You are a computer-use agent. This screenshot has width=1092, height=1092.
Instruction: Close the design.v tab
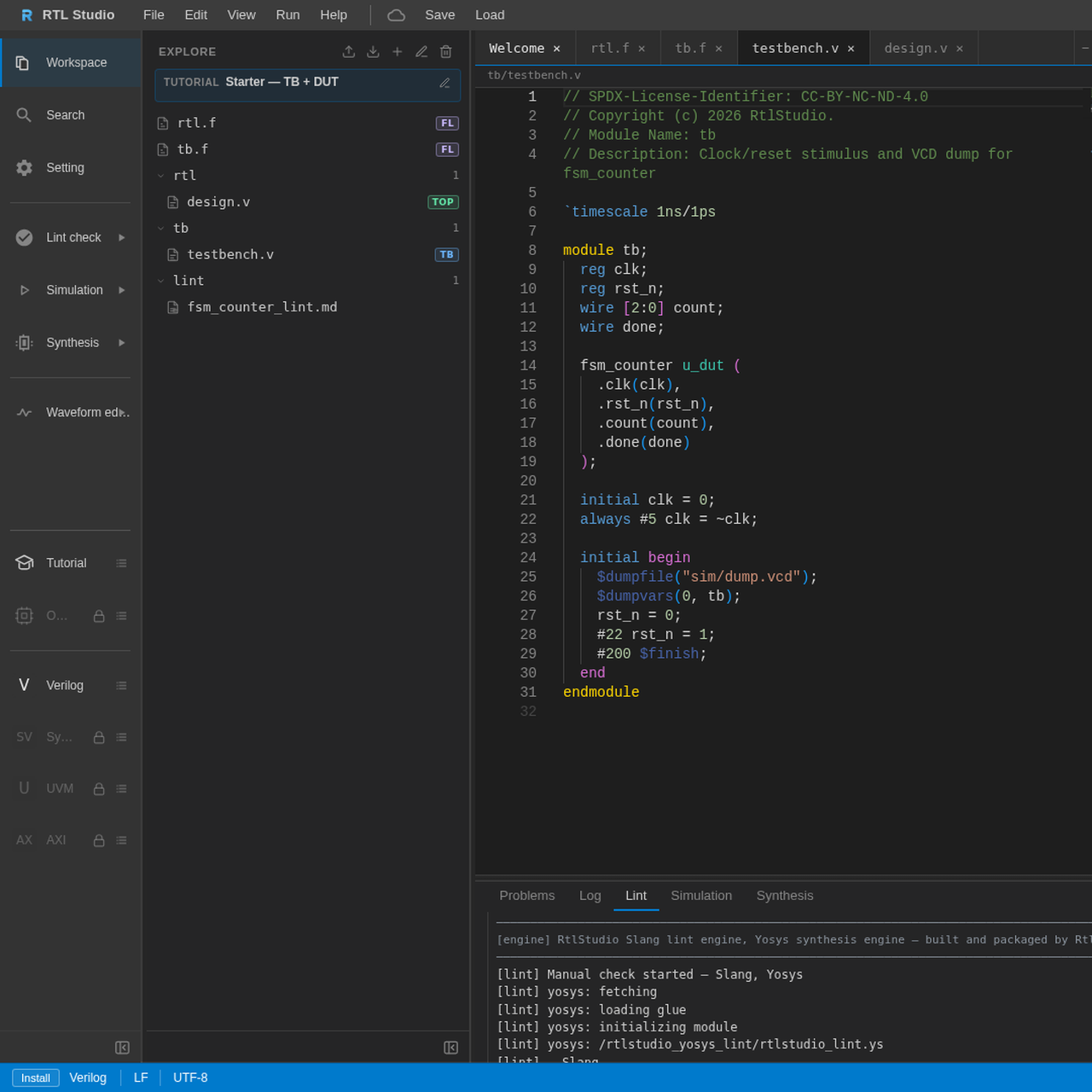(960, 49)
